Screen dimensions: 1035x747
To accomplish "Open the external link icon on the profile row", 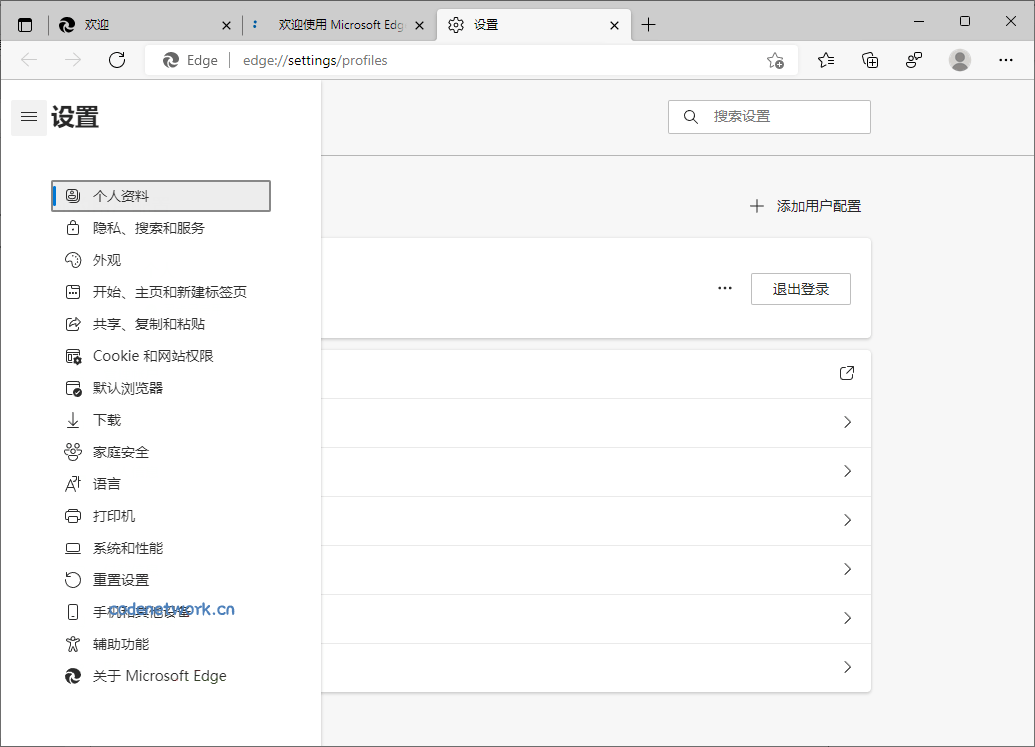I will (847, 372).
